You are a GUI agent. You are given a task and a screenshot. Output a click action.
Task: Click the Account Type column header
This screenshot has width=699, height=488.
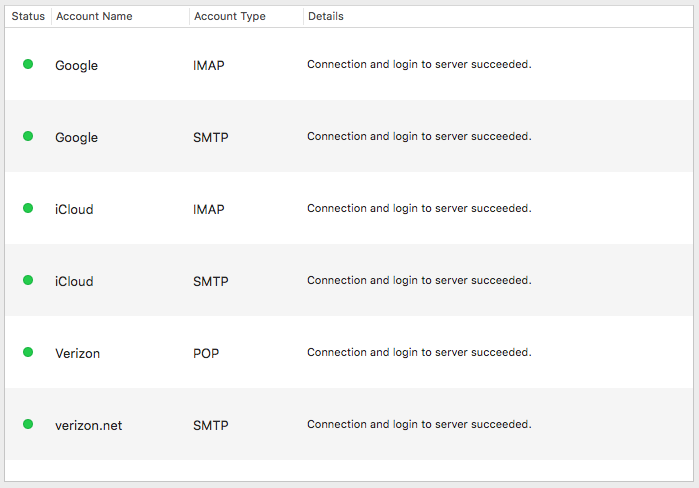(x=229, y=17)
